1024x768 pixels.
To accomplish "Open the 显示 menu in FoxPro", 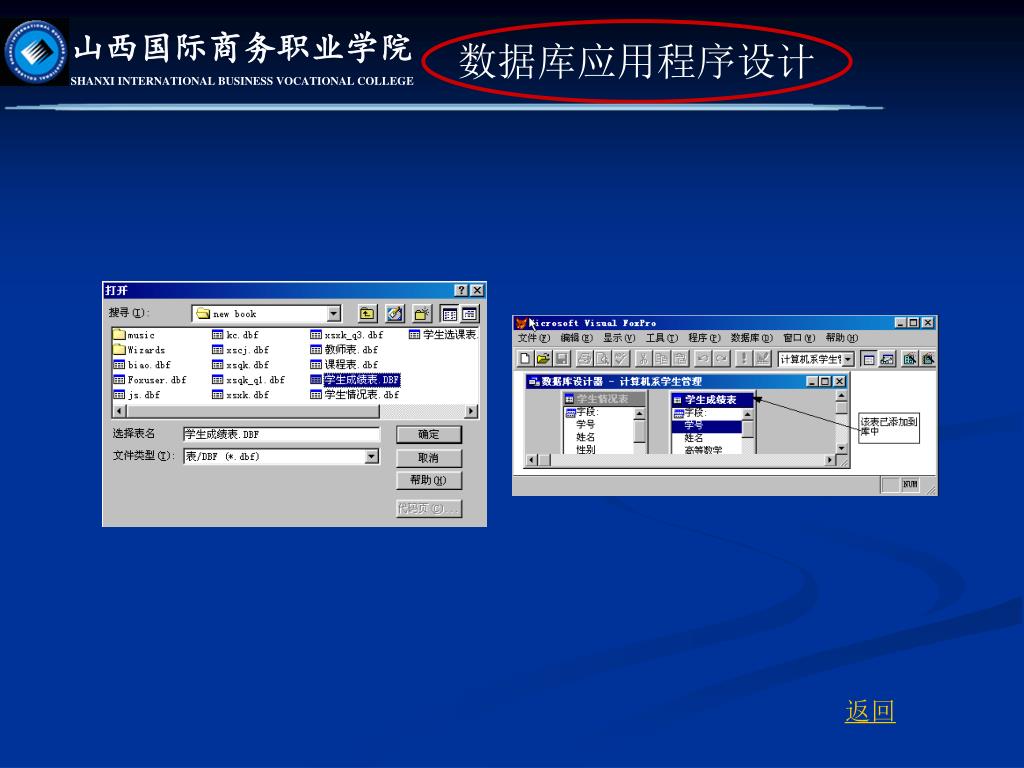I will click(618, 338).
